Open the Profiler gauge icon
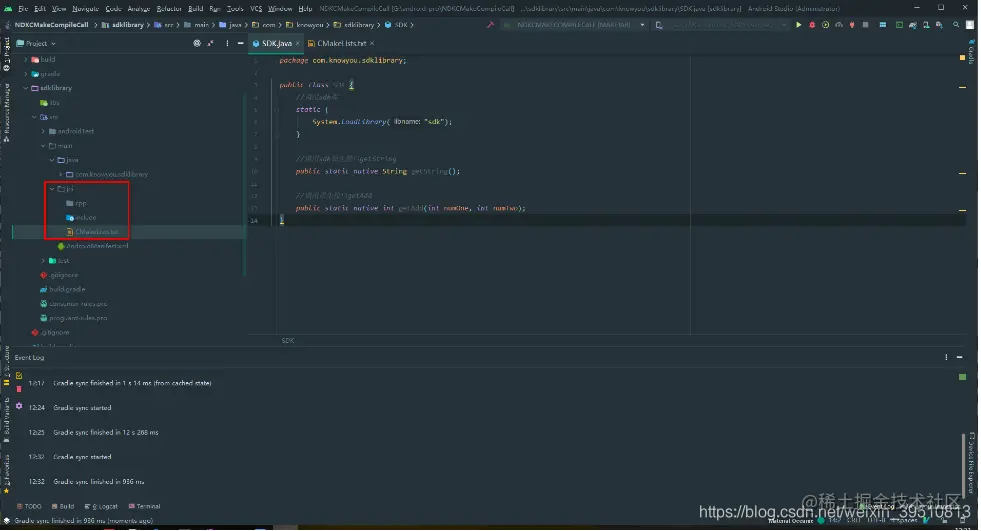 coord(839,25)
